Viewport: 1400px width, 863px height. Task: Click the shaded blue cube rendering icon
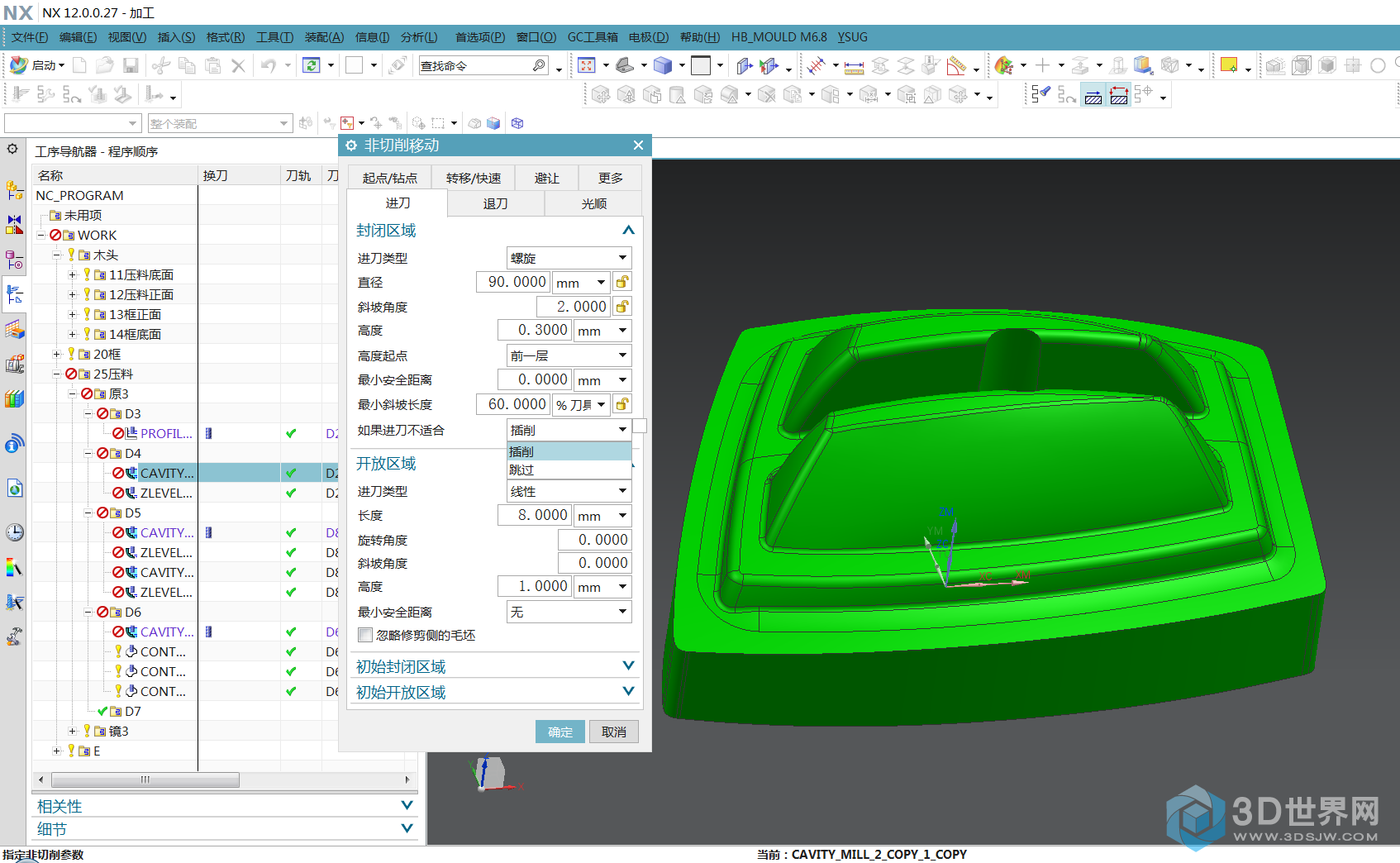pyautogui.click(x=663, y=65)
